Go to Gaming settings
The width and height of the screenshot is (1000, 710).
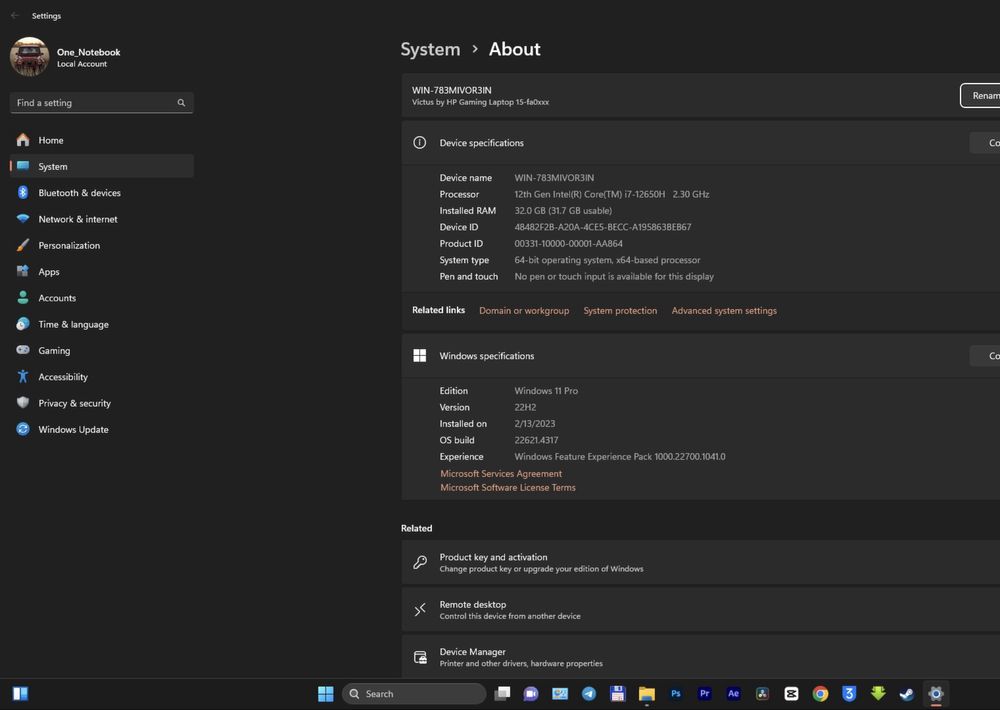point(101,350)
